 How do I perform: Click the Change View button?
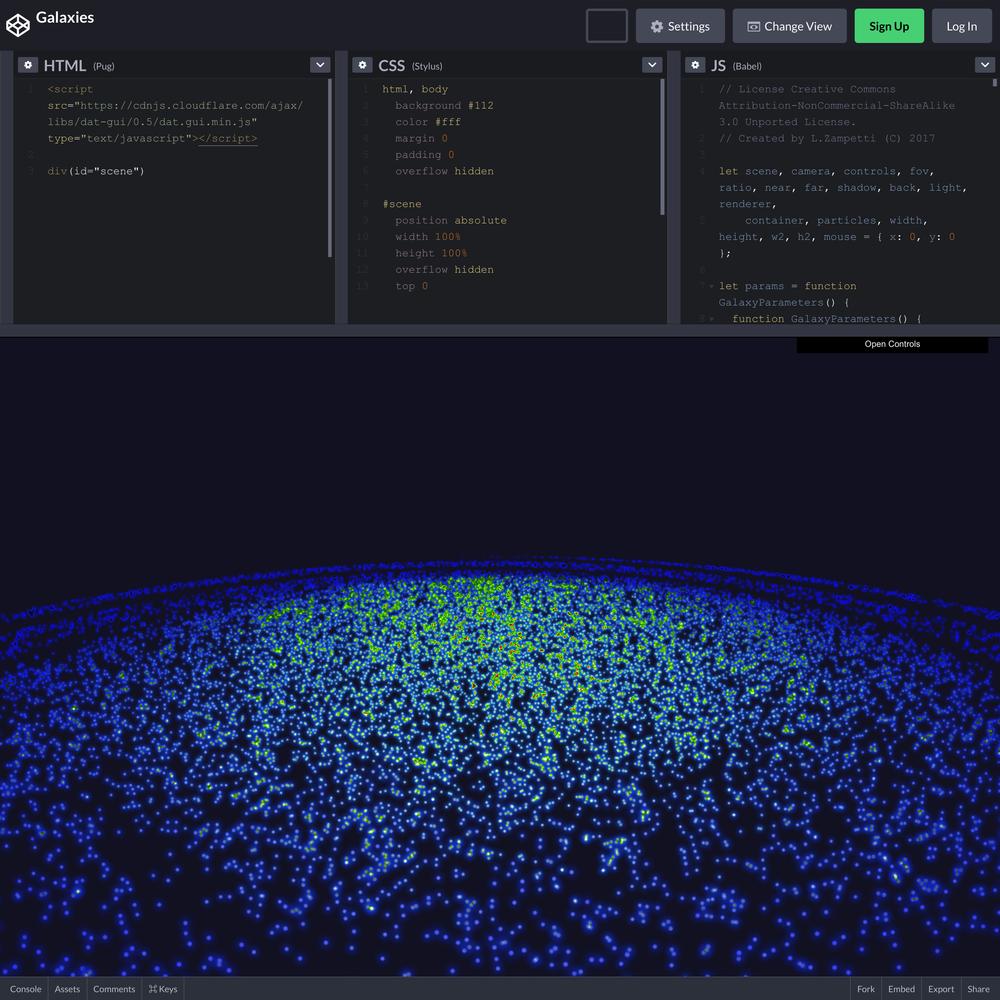point(790,26)
